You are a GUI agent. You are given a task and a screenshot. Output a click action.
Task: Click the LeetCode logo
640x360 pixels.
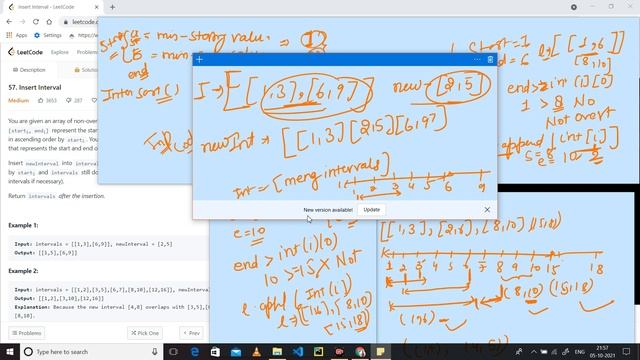(x=25, y=52)
